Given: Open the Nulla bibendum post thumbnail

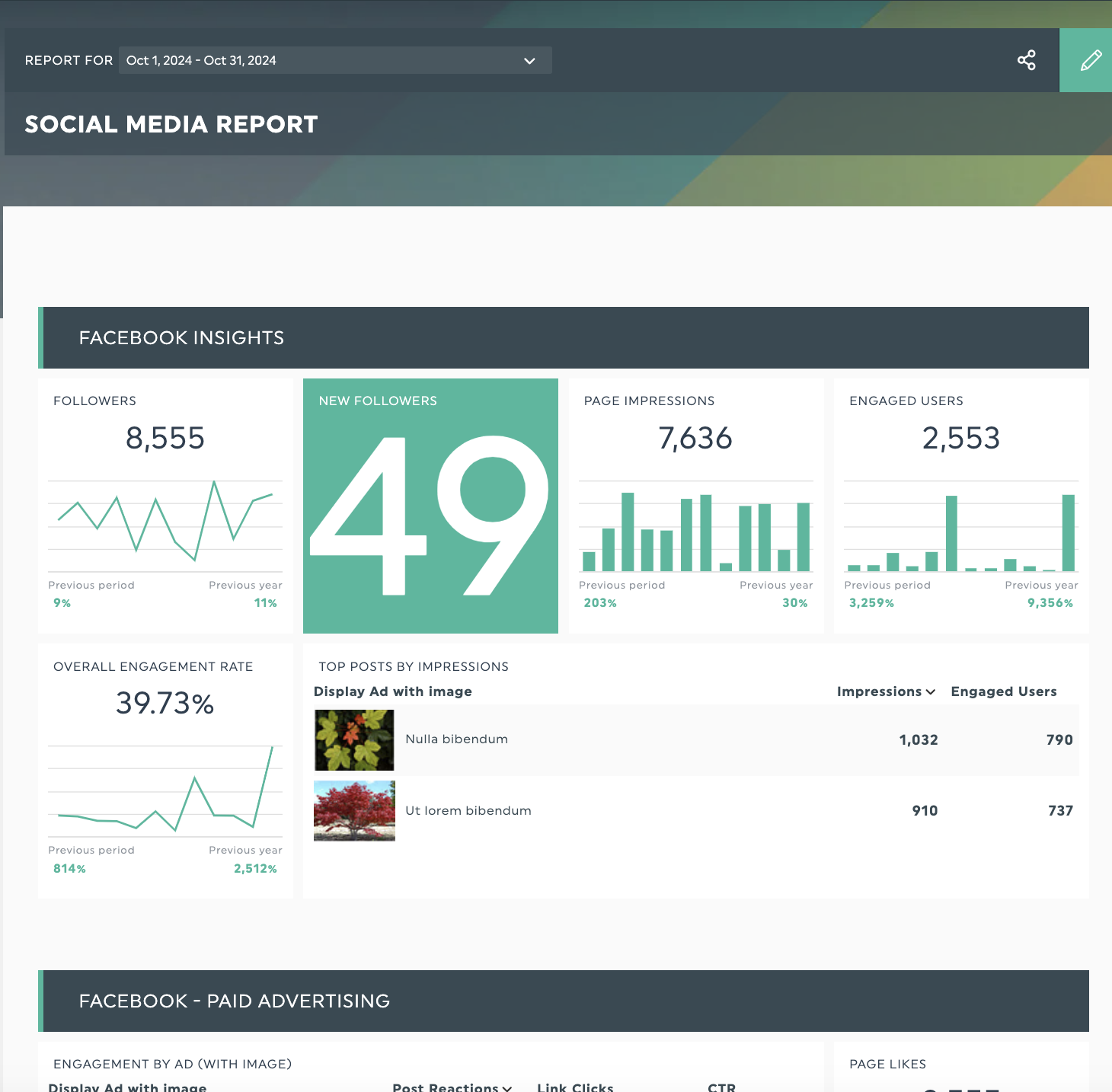Looking at the screenshot, I should click(x=354, y=740).
